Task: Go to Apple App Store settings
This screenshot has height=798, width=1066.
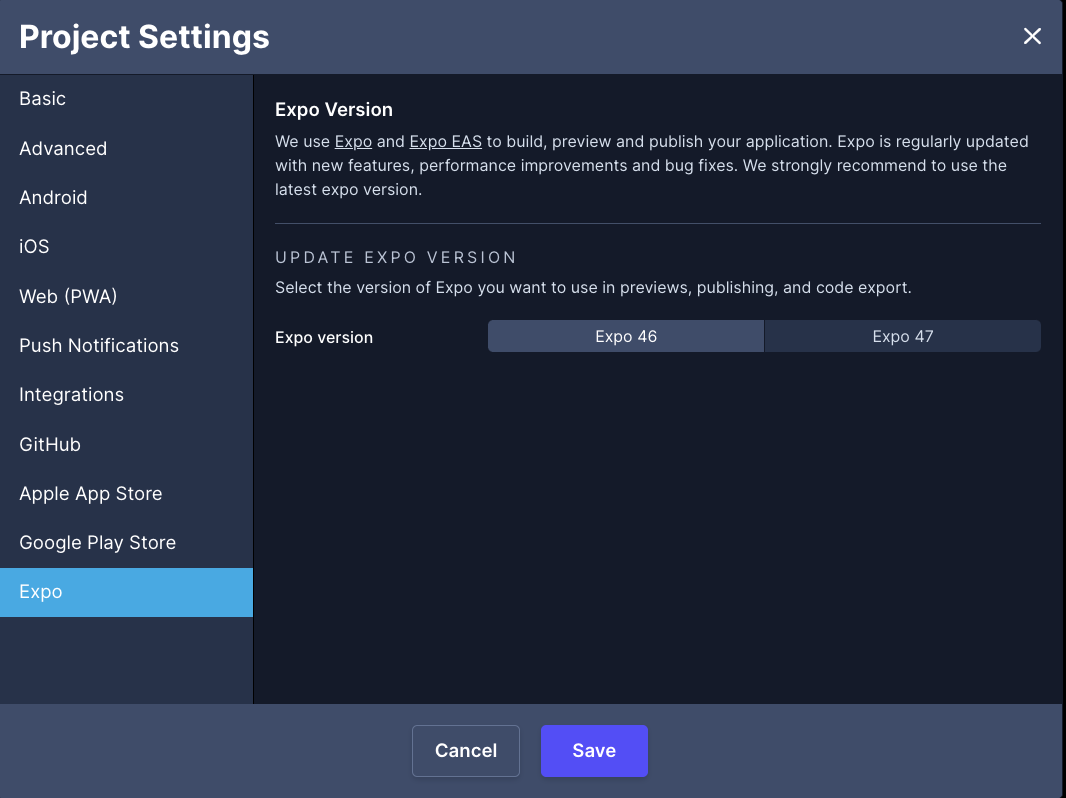Action: 126,493
